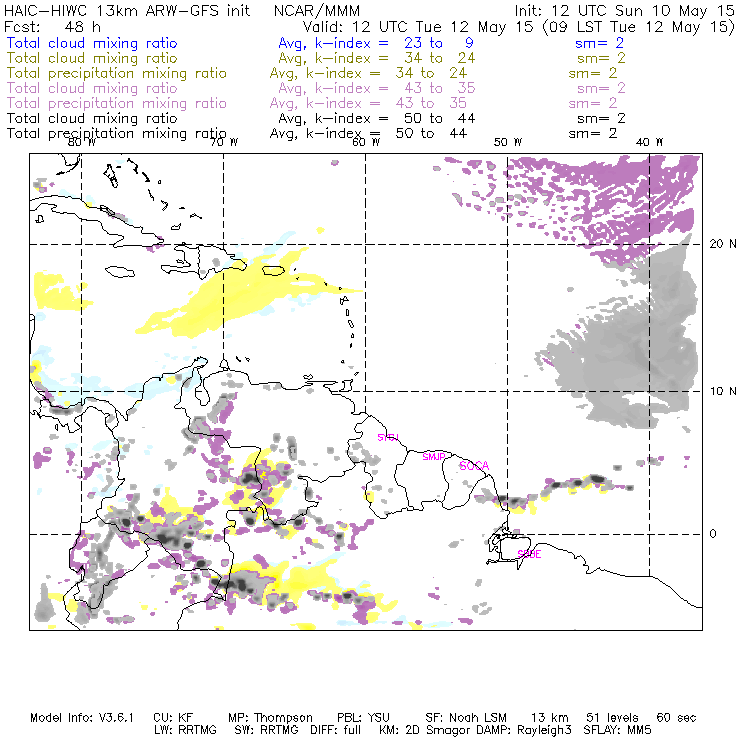
Task: Click the 'CU: KF' model setting
Action: coord(173,718)
